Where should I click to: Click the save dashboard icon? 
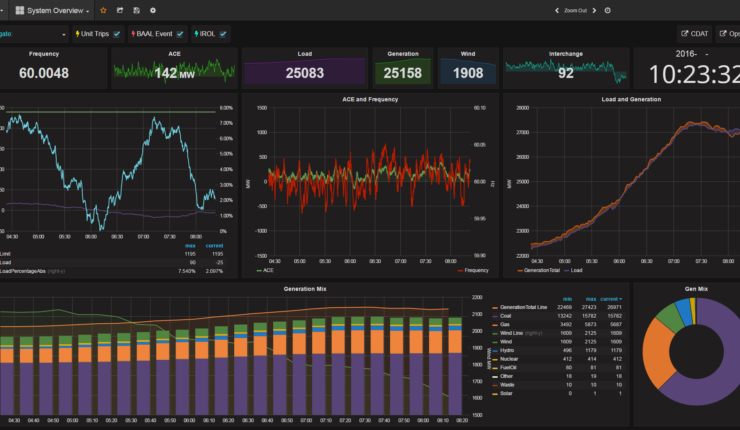[136, 10]
